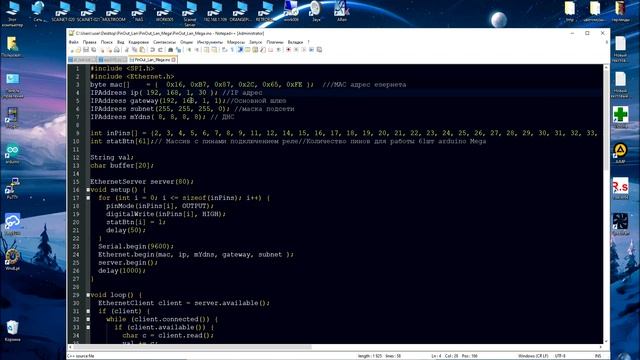Open the Кодировки menu
Viewport: 640px width, 360px height.
pyautogui.click(x=138, y=42)
